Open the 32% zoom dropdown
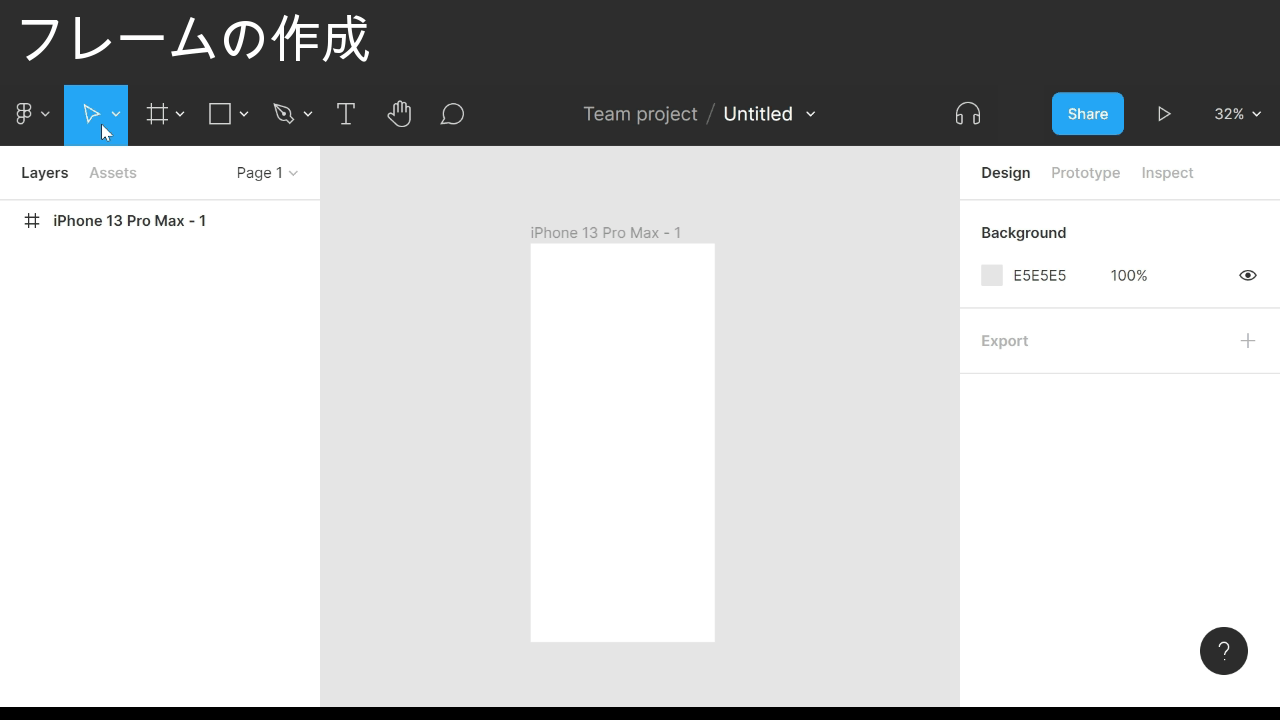The image size is (1280, 720). pyautogui.click(x=1238, y=114)
